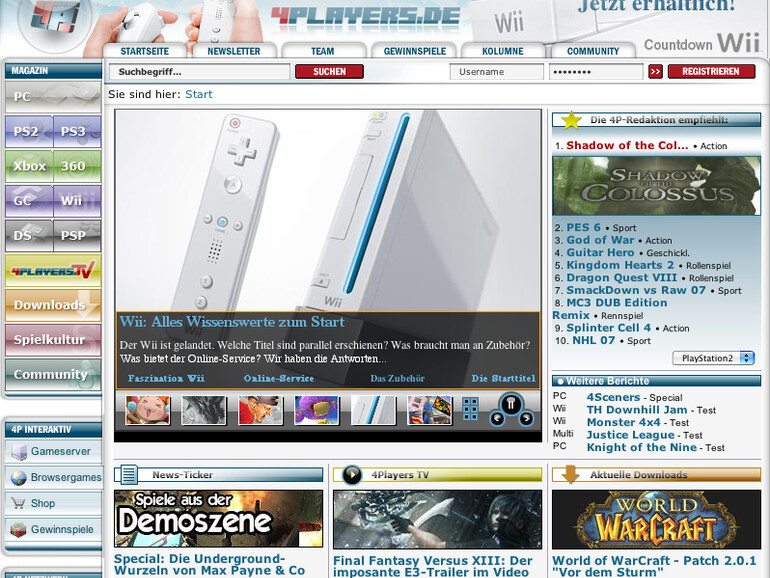
Task: Click the login arrow button next to password
Action: point(655,72)
